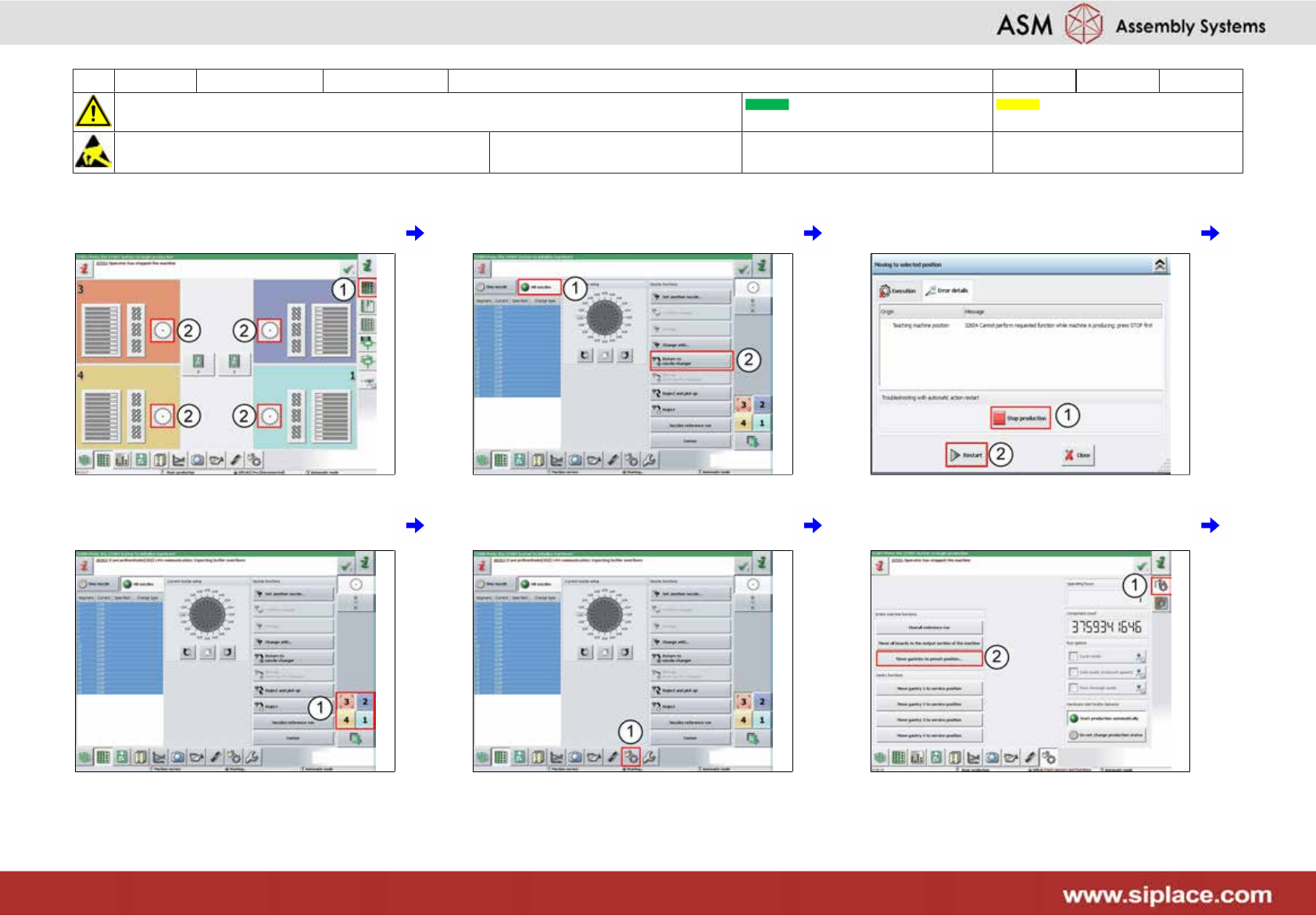Open gears icon in overview screen toolbar
This screenshot has width=1316, height=916.
[x=255, y=460]
